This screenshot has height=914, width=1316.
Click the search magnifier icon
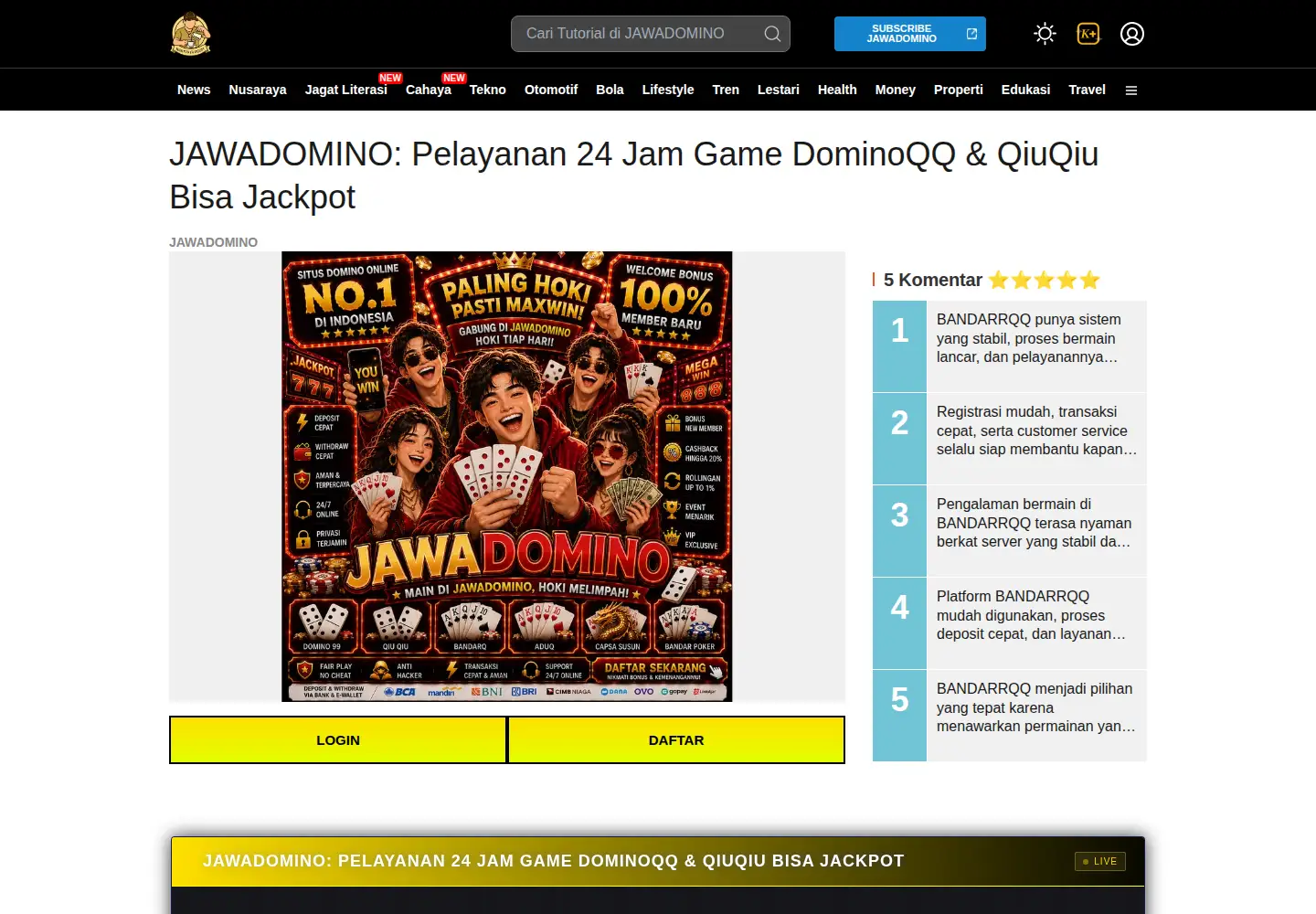point(772,34)
